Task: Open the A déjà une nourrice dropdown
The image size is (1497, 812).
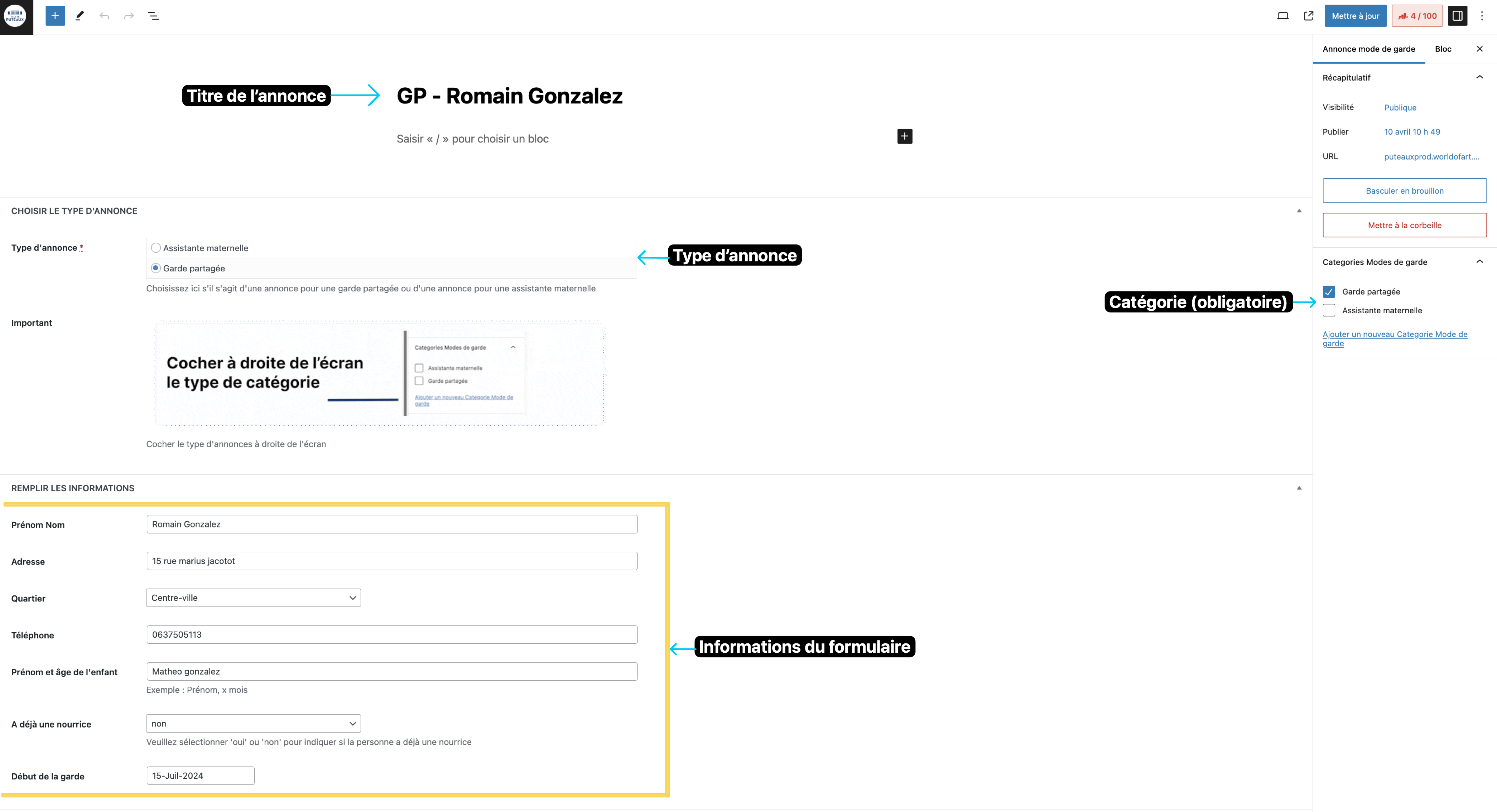Action: click(253, 723)
